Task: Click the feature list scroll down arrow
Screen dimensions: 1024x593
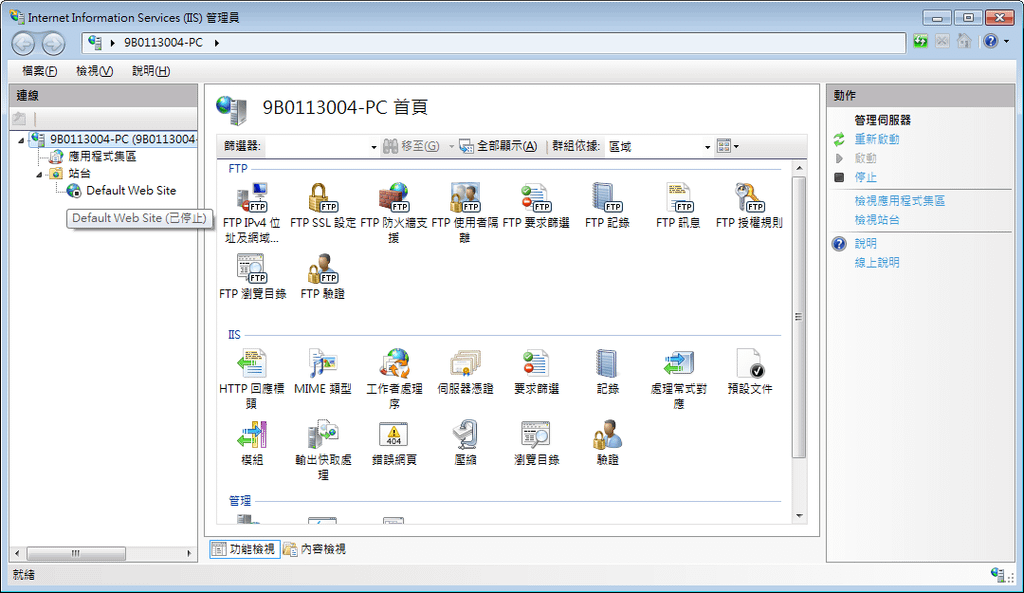Action: (x=799, y=516)
